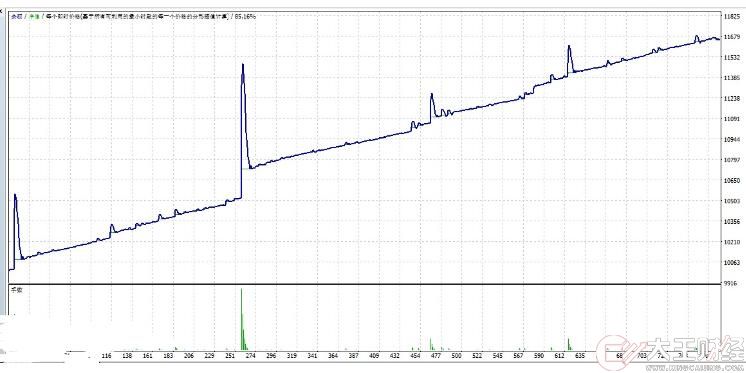Viewport: 746px width, 373px height.
Task: Click the 567 label on the horizontal axis
Action: pos(517,356)
